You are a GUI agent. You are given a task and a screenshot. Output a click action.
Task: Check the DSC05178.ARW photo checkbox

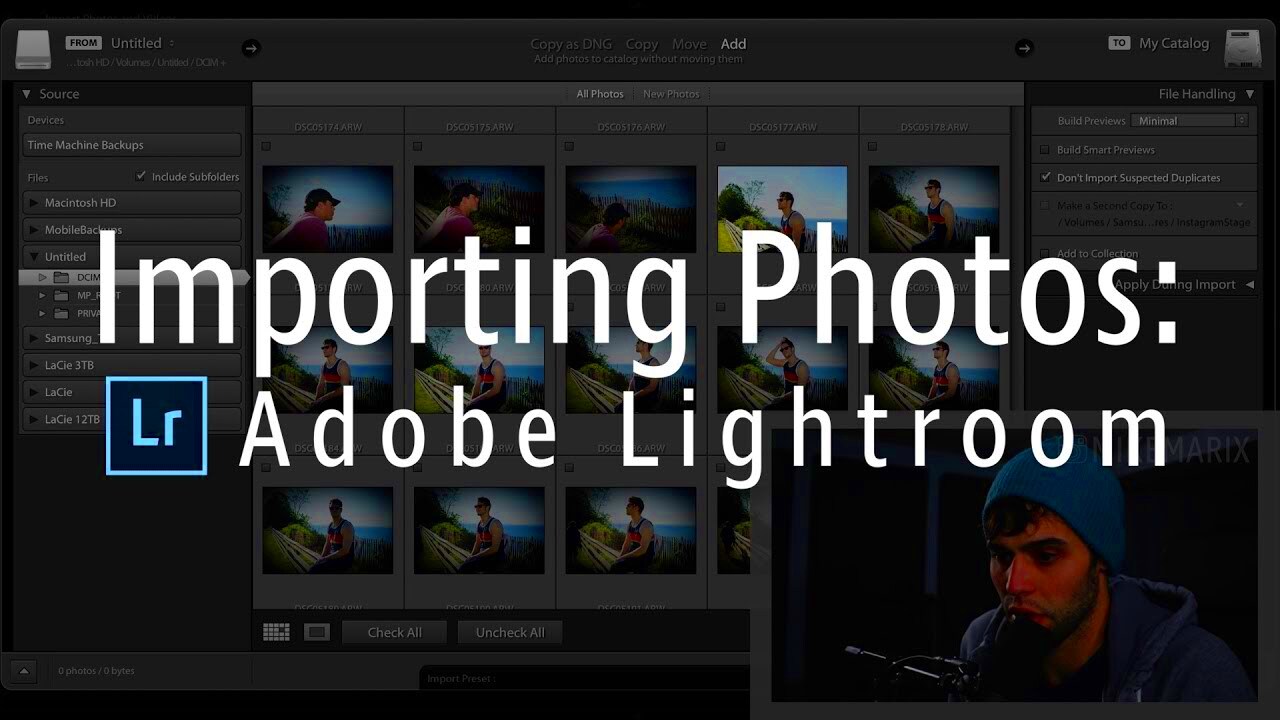click(872, 146)
